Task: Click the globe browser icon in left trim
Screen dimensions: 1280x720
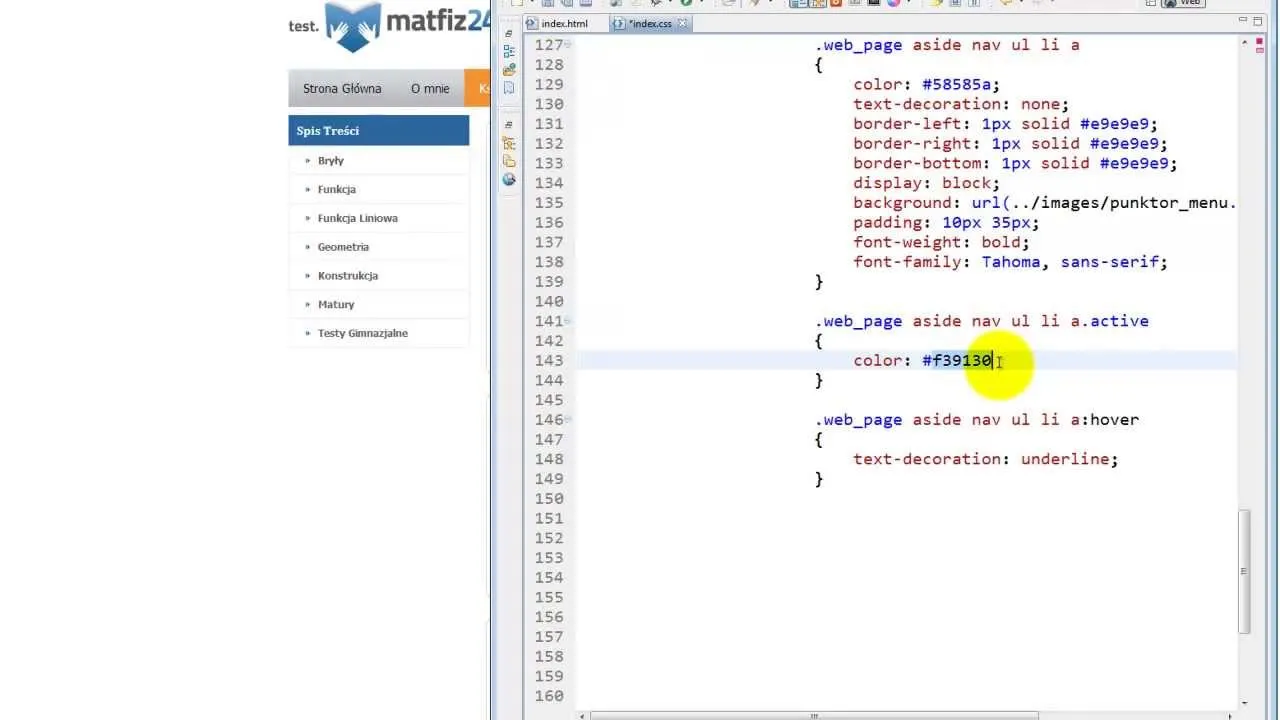Action: [509, 179]
